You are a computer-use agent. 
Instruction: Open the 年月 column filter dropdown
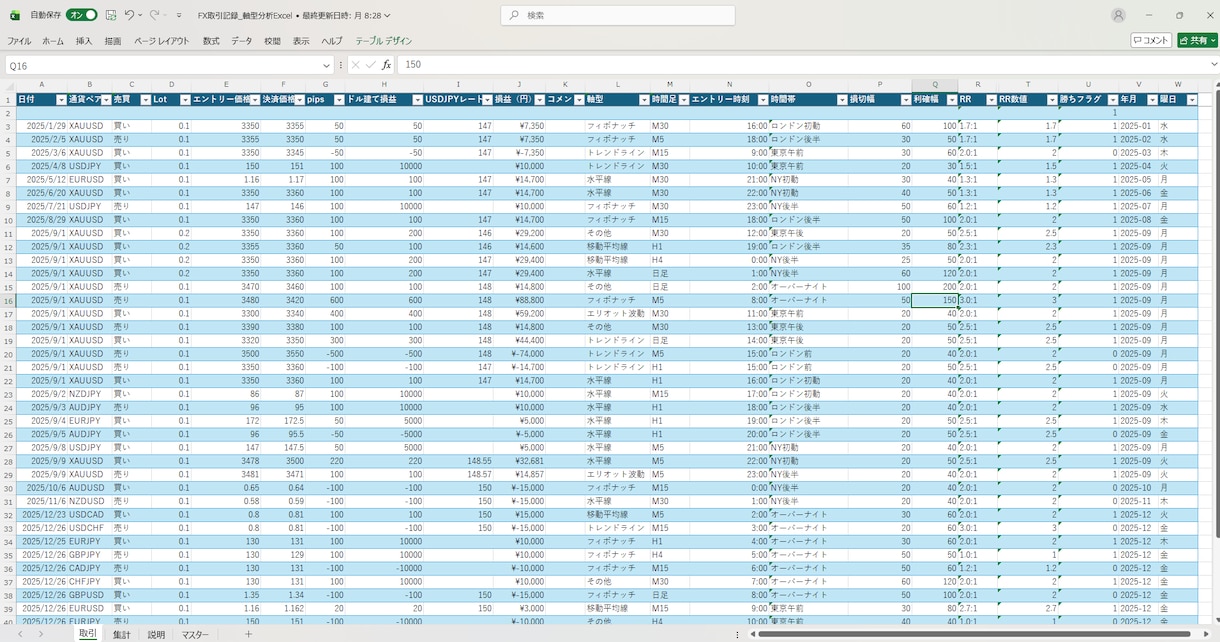pyautogui.click(x=1153, y=100)
